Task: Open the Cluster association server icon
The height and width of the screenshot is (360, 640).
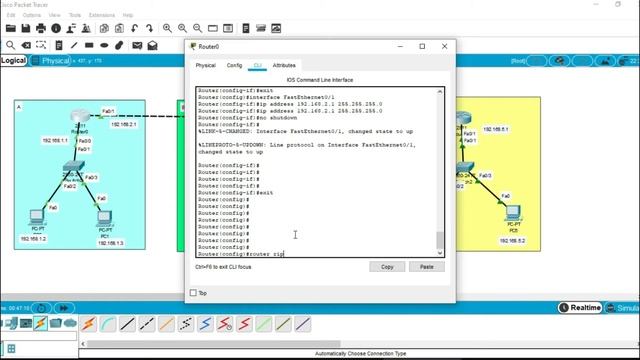Action: point(261,28)
